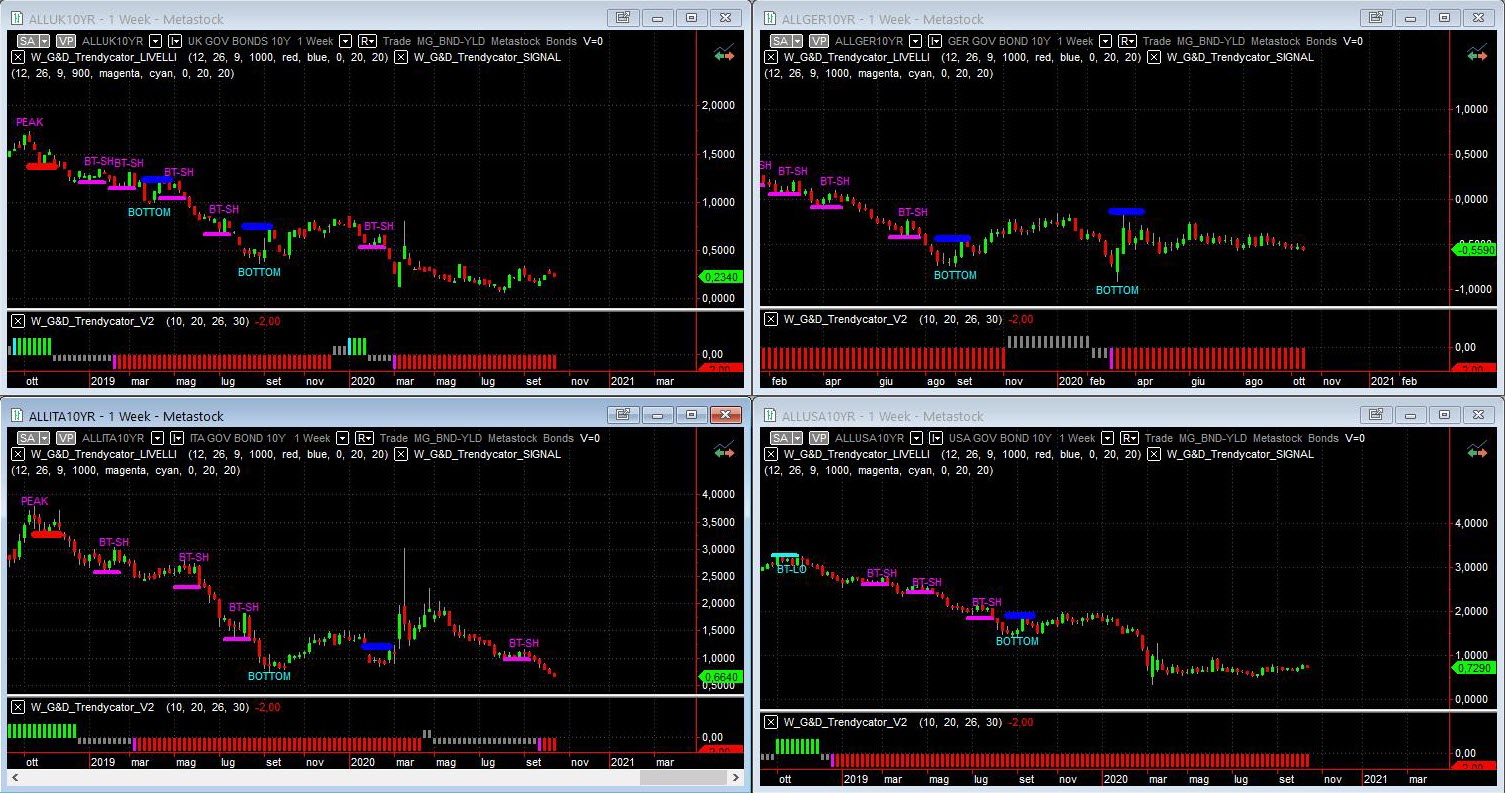
Task: Remove Trendycator_LIVELLI indicator in ALLGER10YR chart
Action: (x=770, y=57)
